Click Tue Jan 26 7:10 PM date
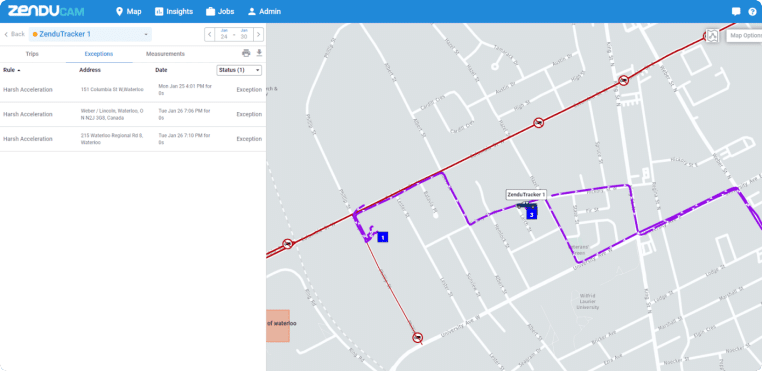This screenshot has width=762, height=371. (185, 139)
